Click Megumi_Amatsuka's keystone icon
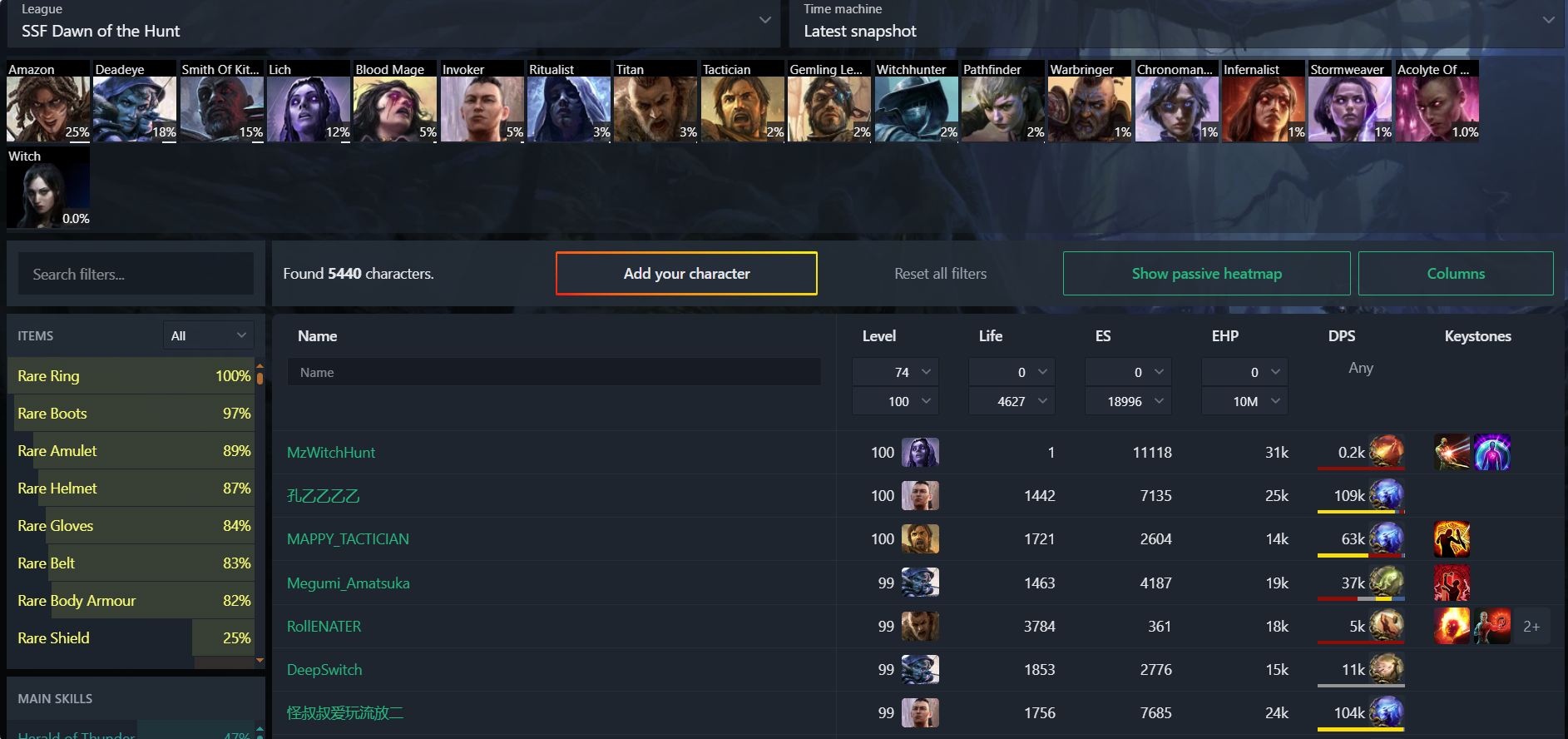The image size is (1568, 739). [x=1452, y=583]
